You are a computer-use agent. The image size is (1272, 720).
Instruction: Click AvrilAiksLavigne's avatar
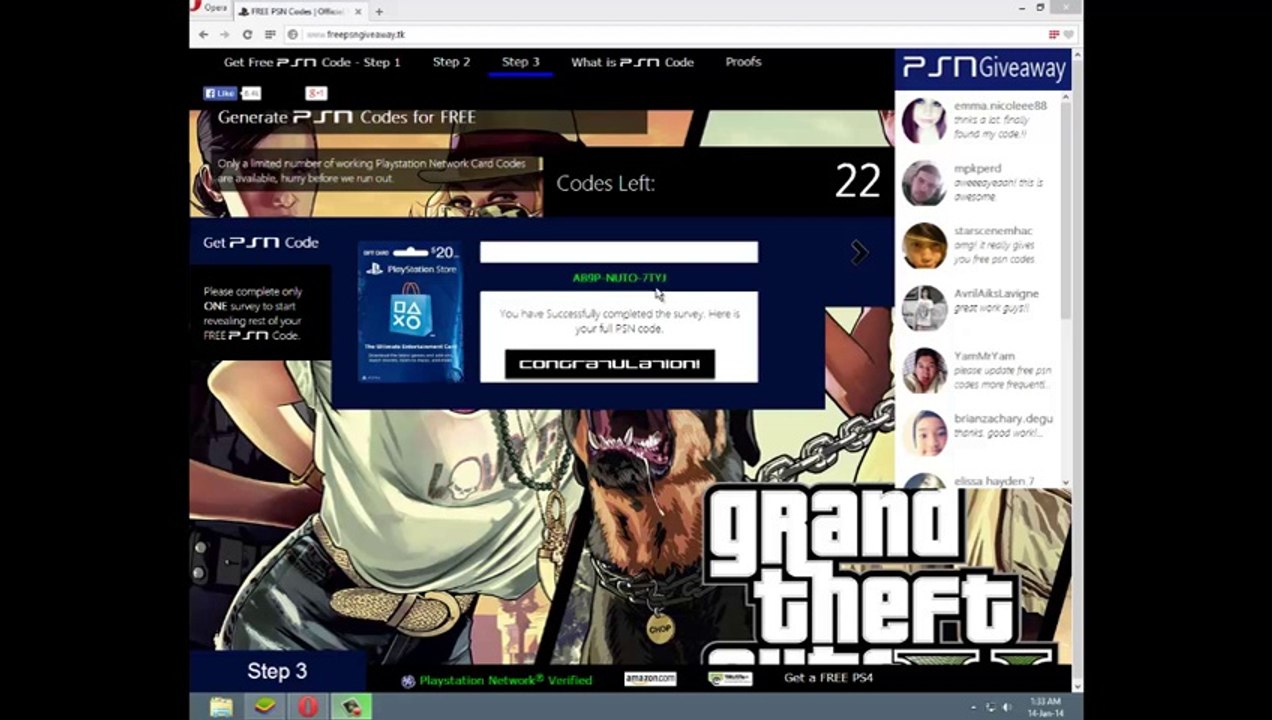924,308
